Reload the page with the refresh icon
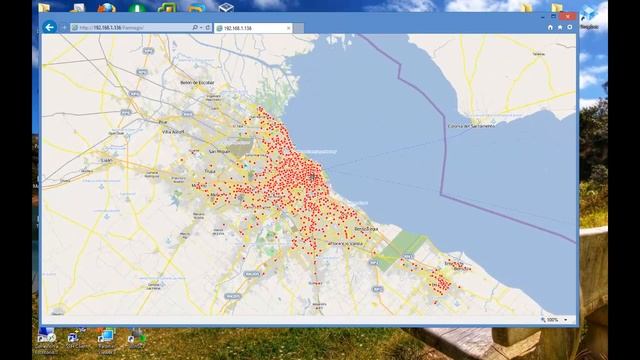 [x=207, y=27]
